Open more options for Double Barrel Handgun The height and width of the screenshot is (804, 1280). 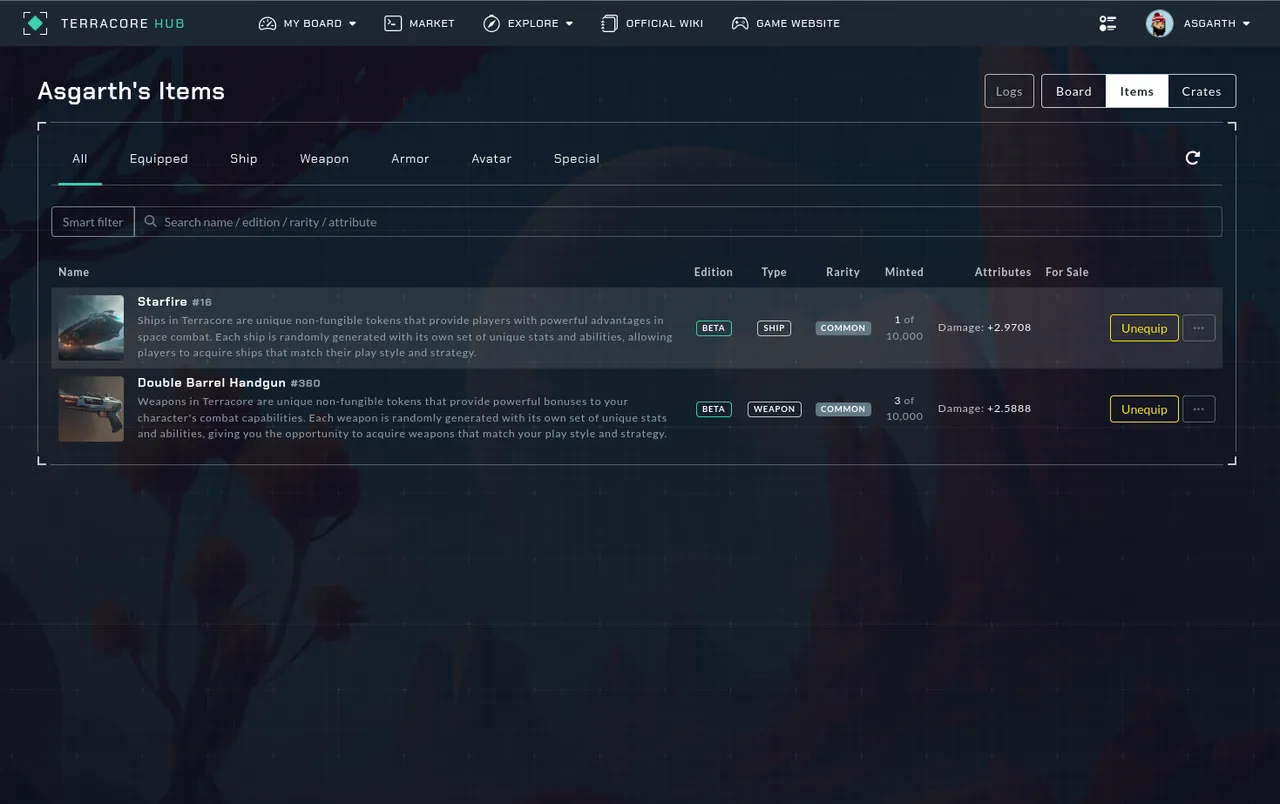1199,409
